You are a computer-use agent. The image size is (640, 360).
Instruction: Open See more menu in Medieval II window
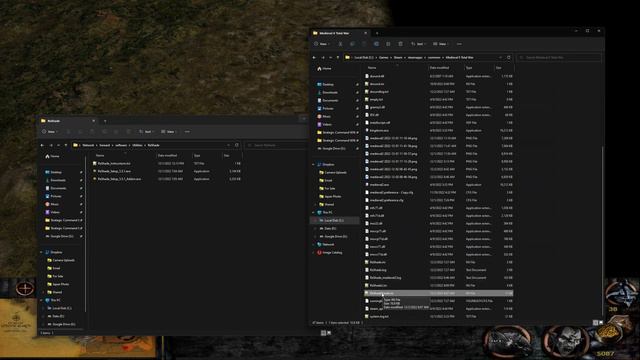pyautogui.click(x=459, y=44)
